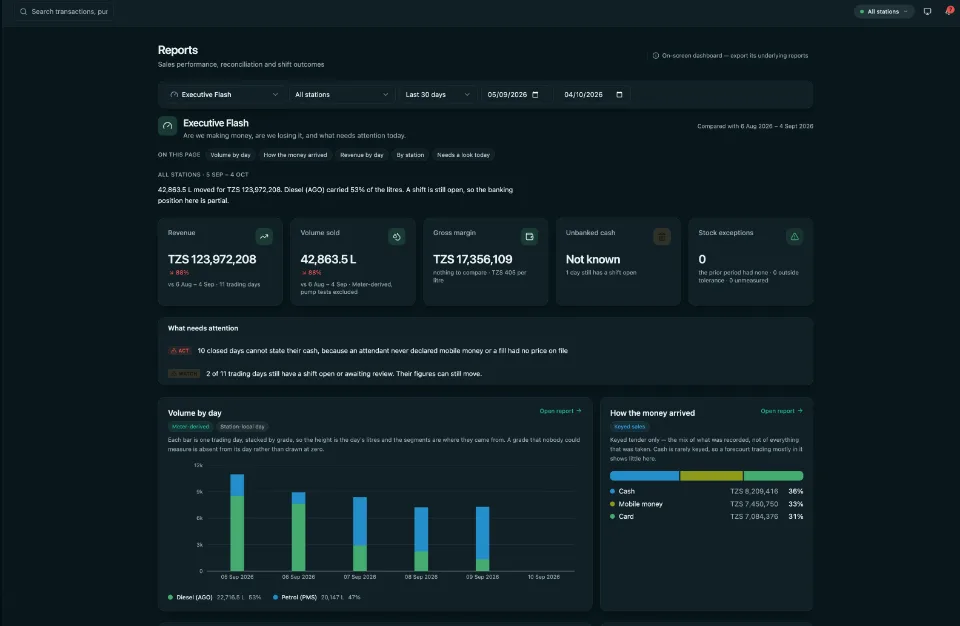Open the calendar picker for 04/10/2026
Image resolution: width=960 pixels, height=626 pixels.
pyautogui.click(x=619, y=95)
